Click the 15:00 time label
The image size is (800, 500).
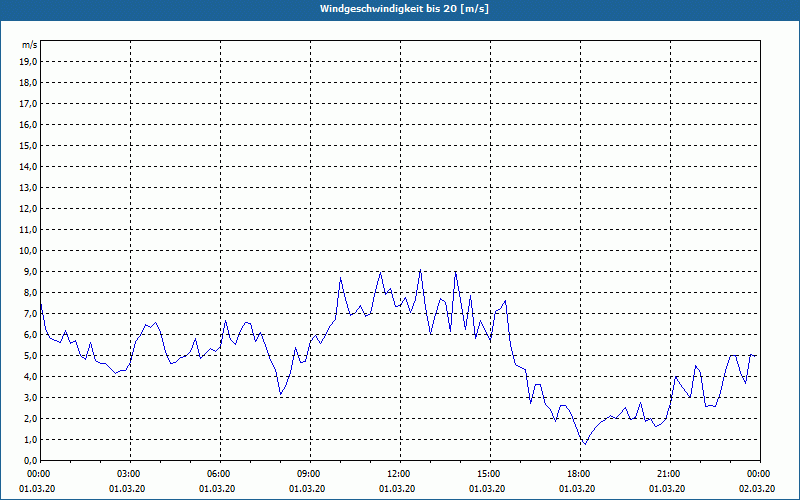pos(490,474)
